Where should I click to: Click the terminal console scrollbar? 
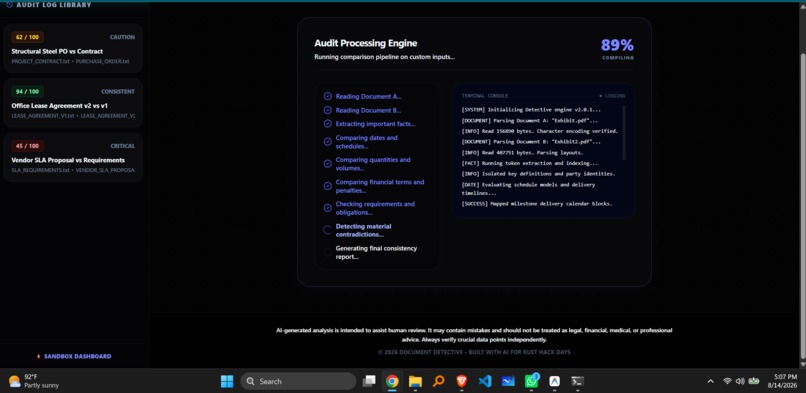(624, 133)
